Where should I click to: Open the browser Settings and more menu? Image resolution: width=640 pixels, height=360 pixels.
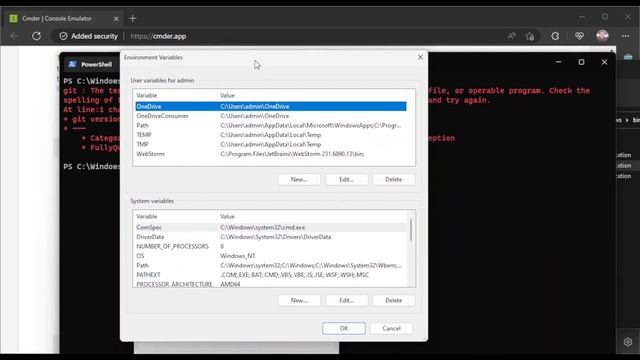625,36
